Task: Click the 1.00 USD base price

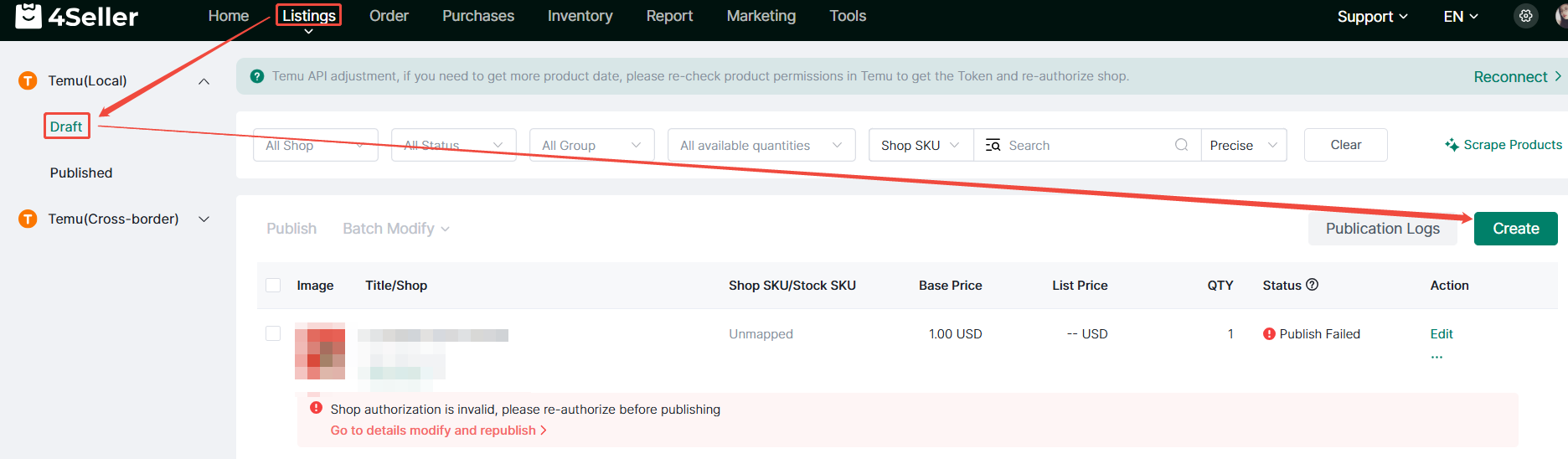Action: click(955, 333)
